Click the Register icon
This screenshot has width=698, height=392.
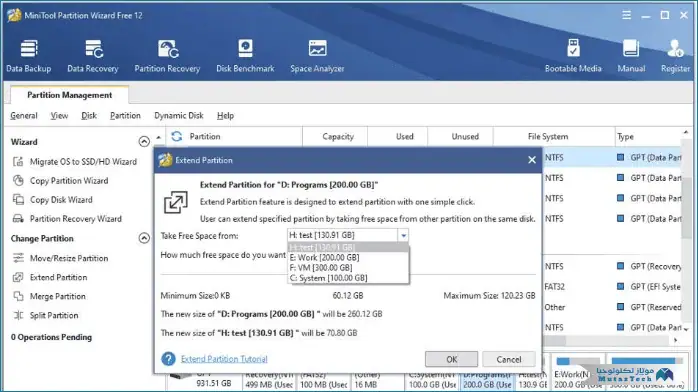click(676, 56)
